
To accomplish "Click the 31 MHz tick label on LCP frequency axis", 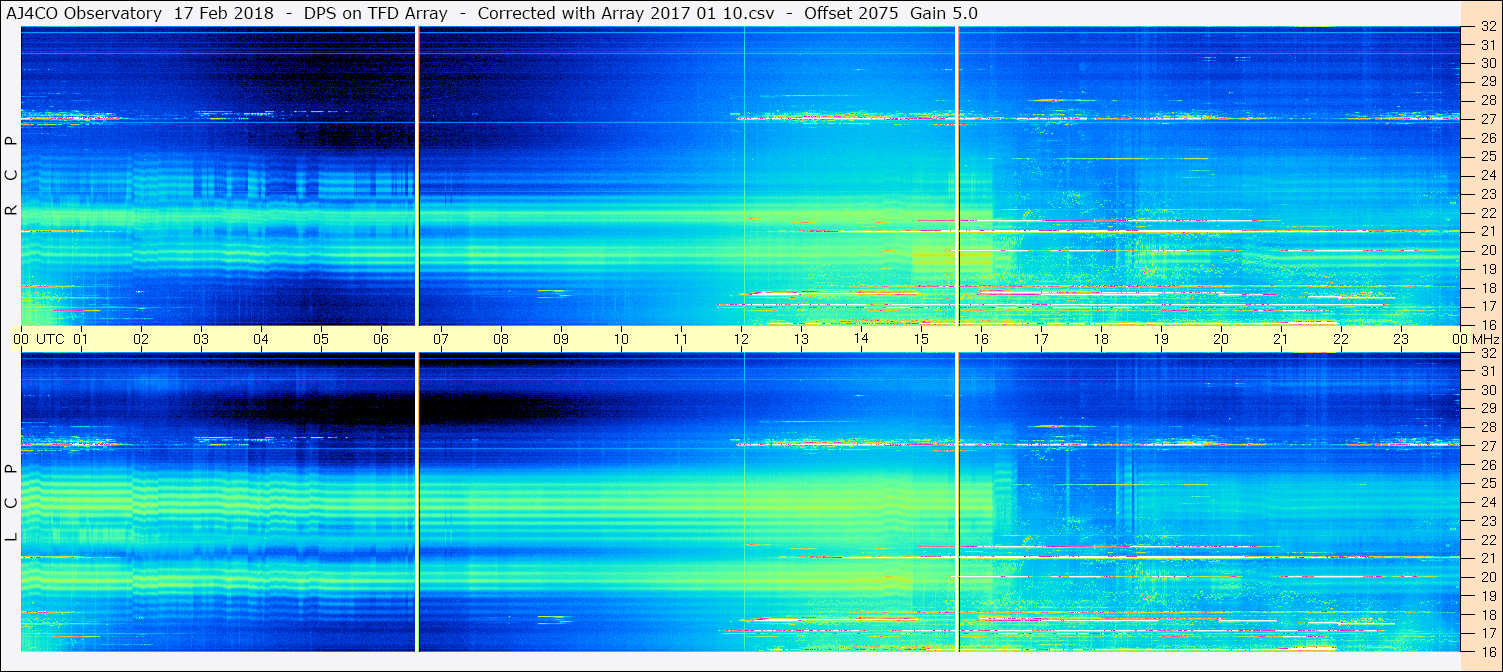I will [x=1487, y=371].
